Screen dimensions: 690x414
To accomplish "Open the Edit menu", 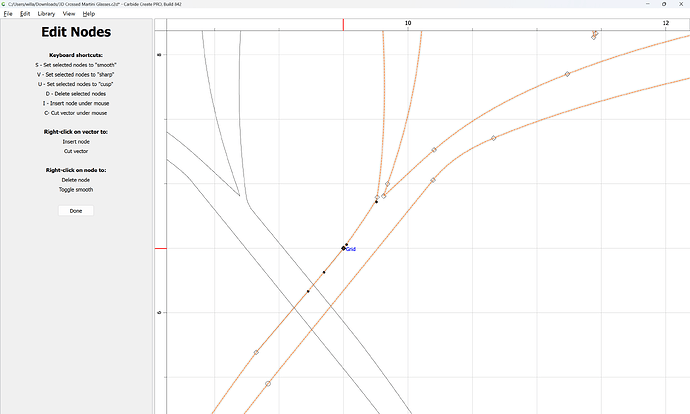I will [x=24, y=14].
